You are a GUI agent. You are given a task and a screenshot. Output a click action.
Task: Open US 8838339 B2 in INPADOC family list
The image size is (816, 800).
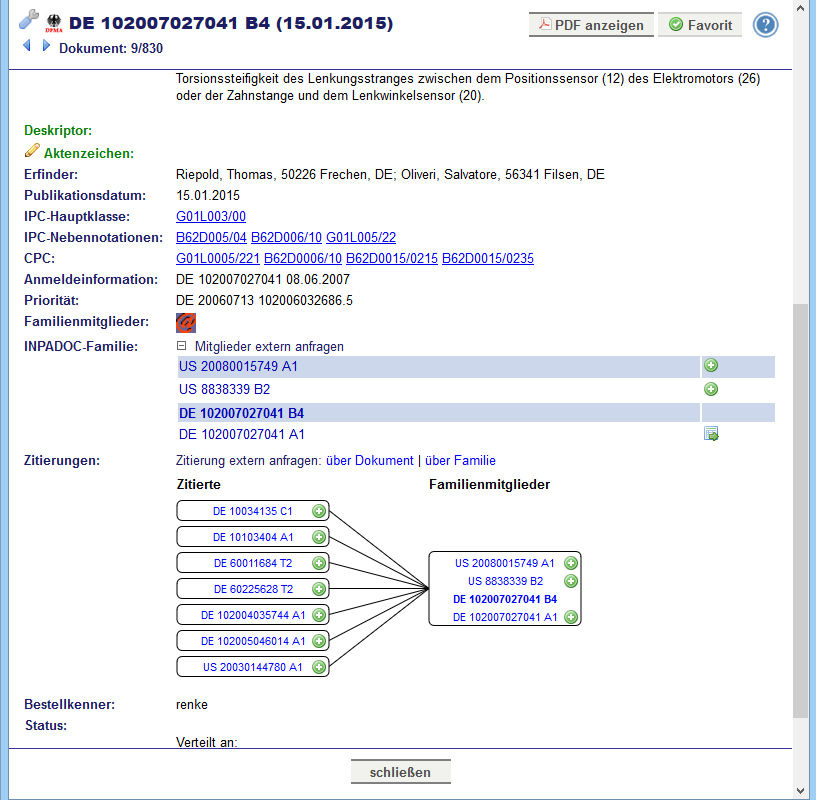(x=224, y=389)
